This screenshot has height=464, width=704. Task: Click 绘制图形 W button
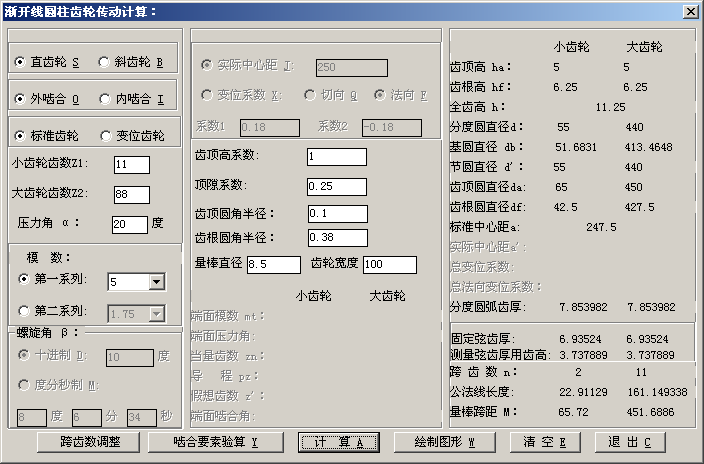[x=445, y=442]
